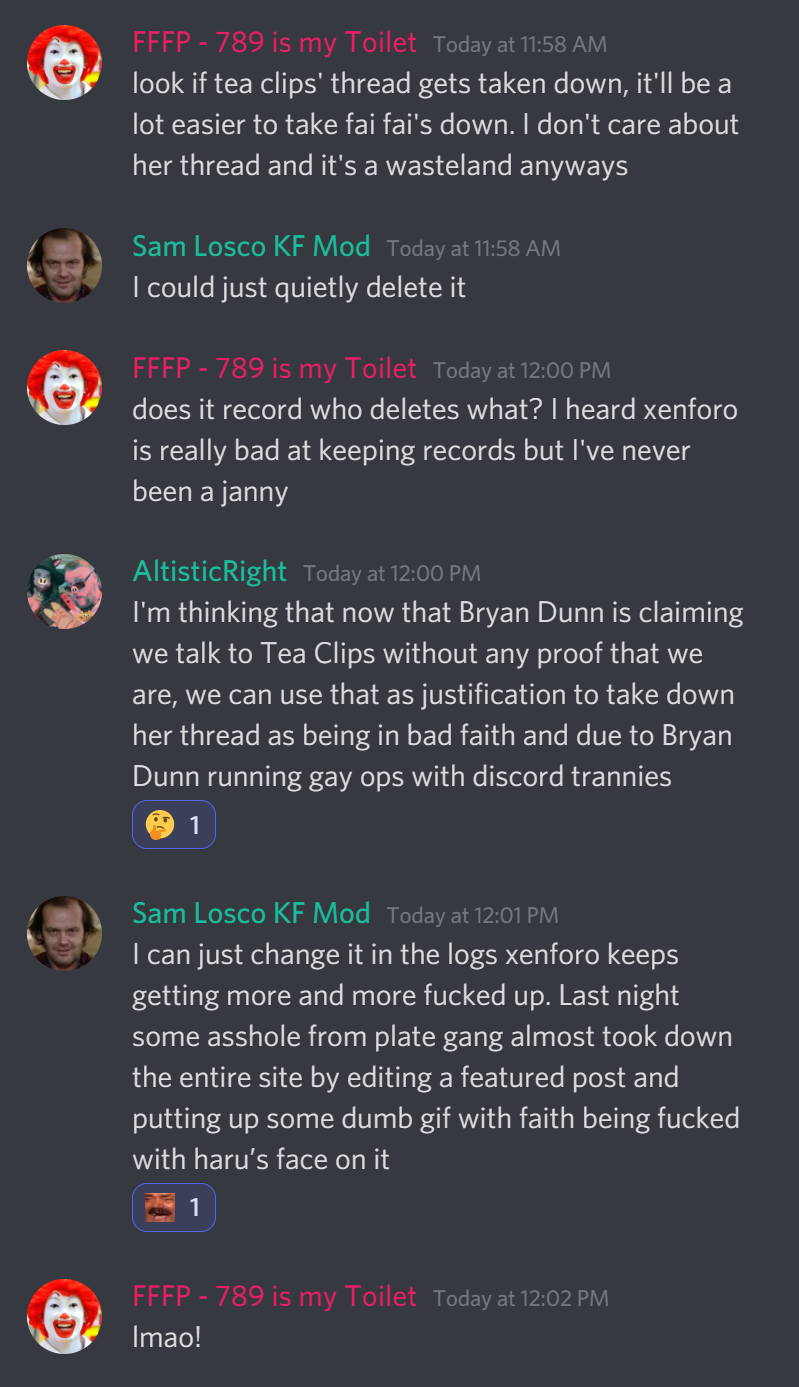
Task: Click username 'Sam Losco KF Mod' at 11:58 AM
Action: tap(251, 246)
